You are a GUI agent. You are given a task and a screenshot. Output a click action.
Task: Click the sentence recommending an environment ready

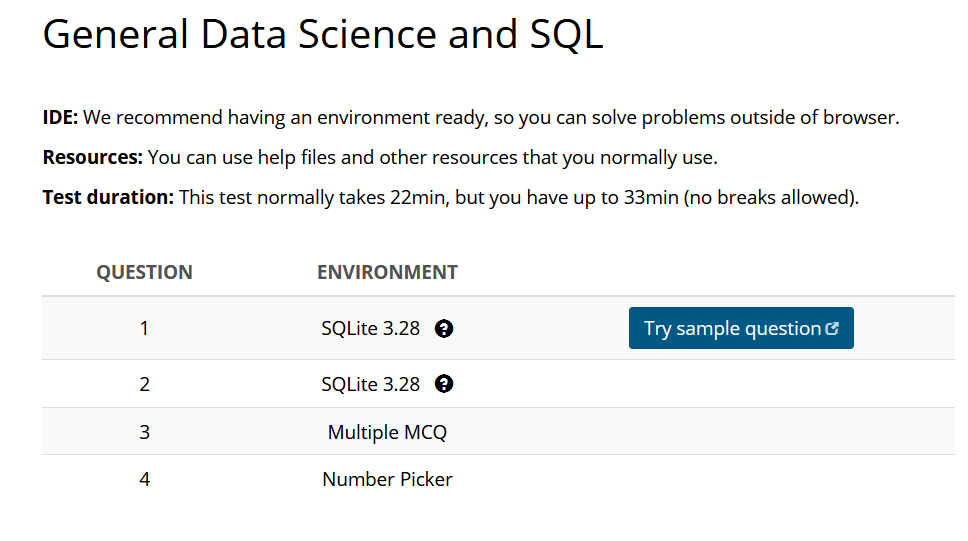click(490, 118)
